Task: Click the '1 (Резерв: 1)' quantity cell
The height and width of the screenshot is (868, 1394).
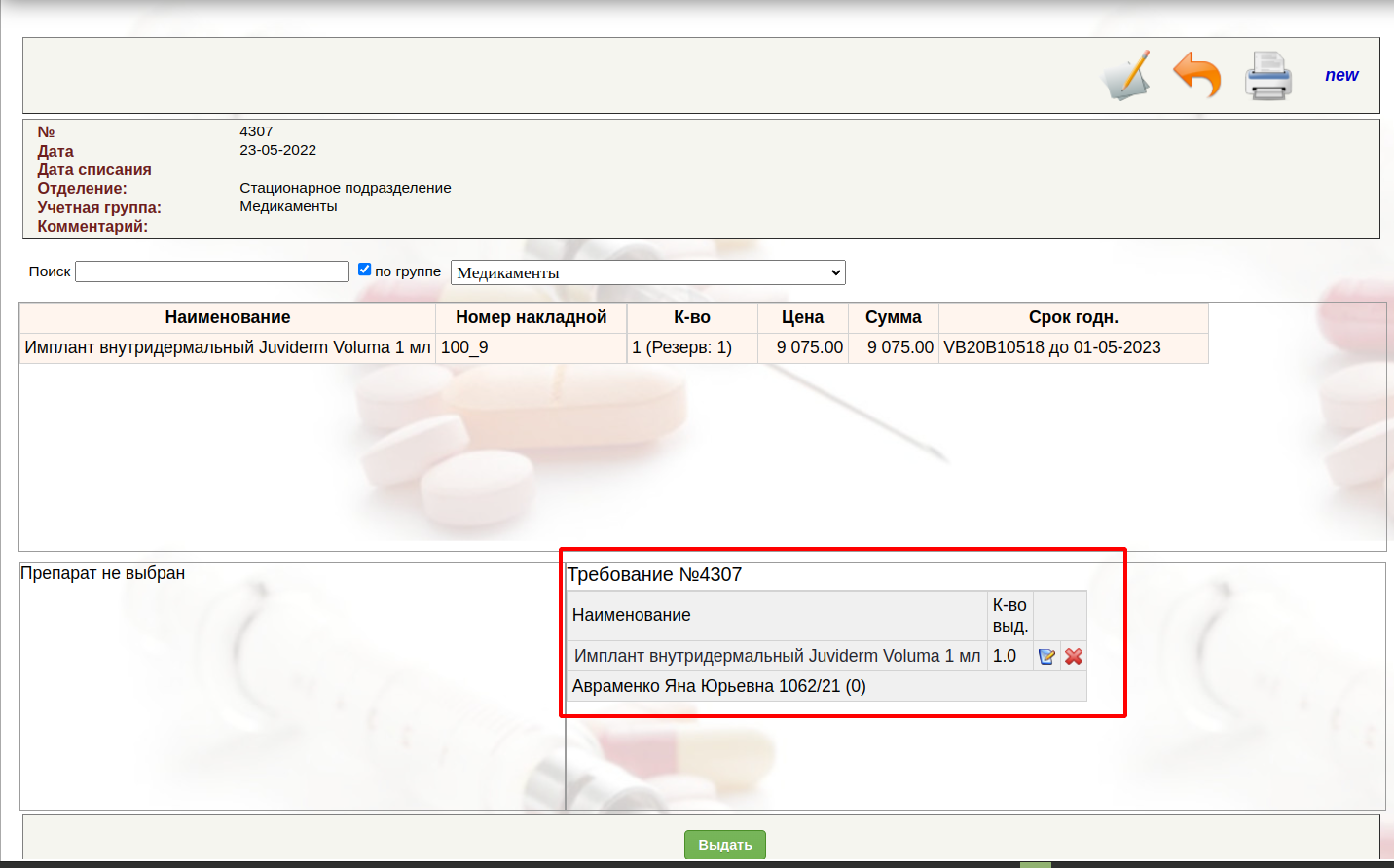Action: click(x=681, y=347)
